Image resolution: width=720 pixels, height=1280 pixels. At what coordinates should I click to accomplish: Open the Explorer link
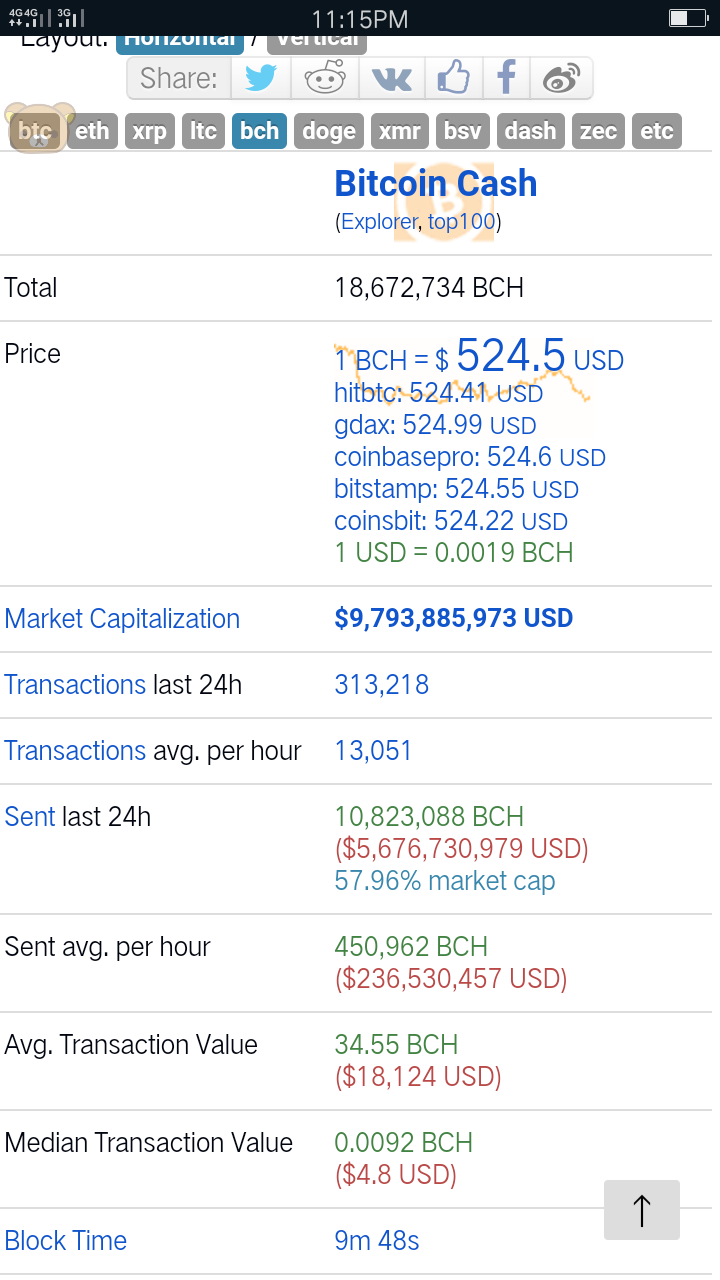tap(380, 222)
